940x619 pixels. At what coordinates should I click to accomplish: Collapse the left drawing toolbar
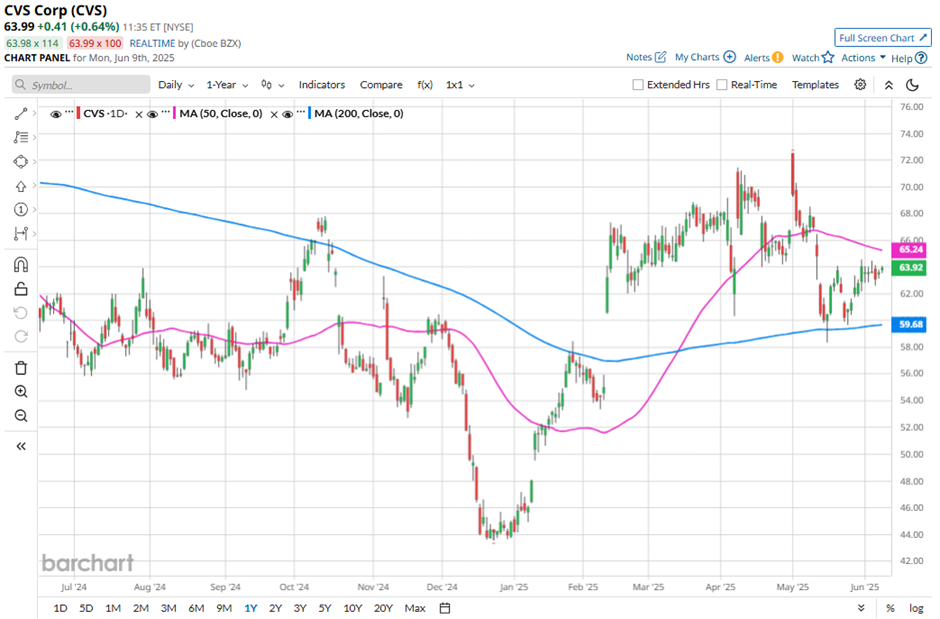[20, 446]
